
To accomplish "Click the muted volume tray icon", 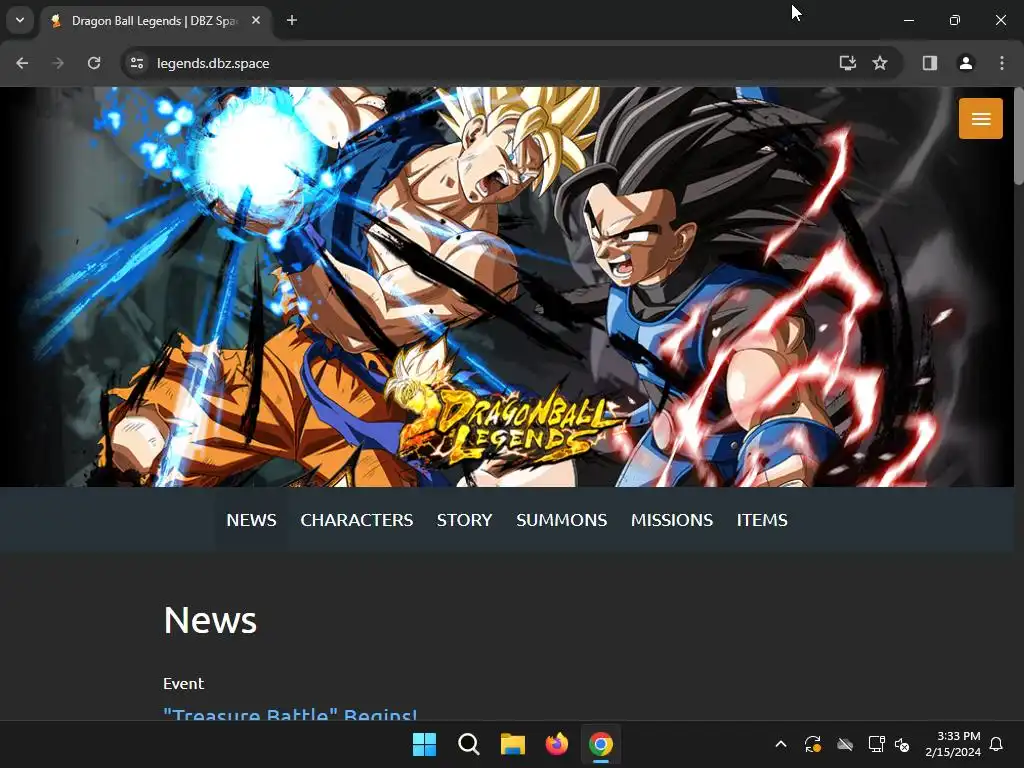I will 902,744.
